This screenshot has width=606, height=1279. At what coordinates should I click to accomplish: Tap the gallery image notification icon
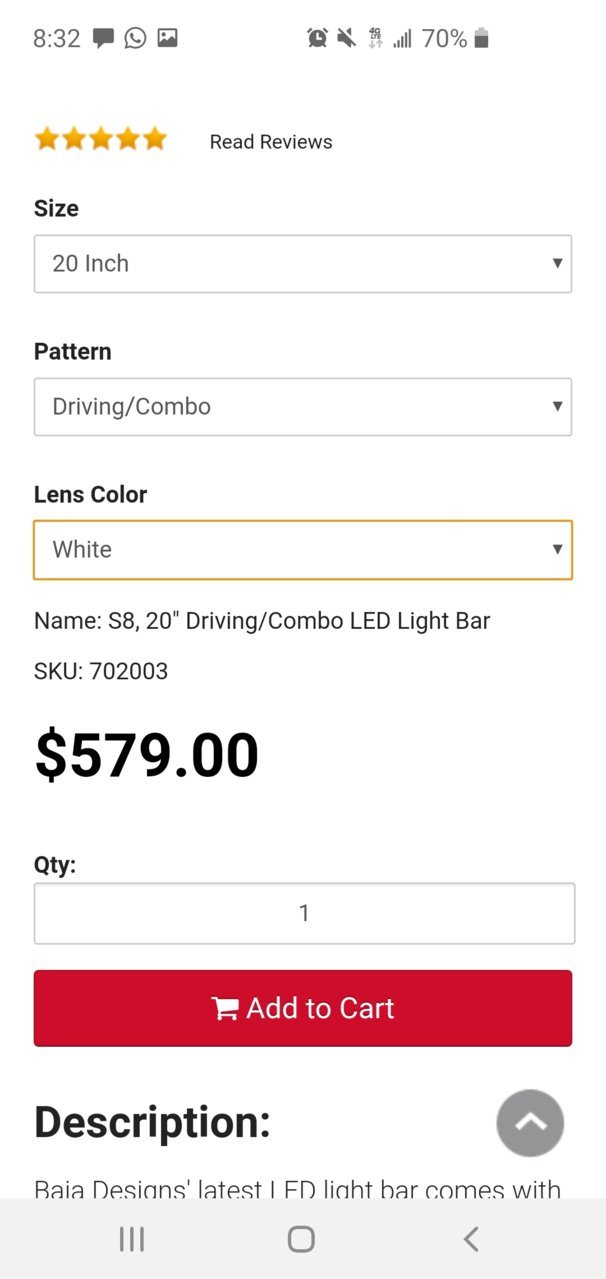click(167, 38)
